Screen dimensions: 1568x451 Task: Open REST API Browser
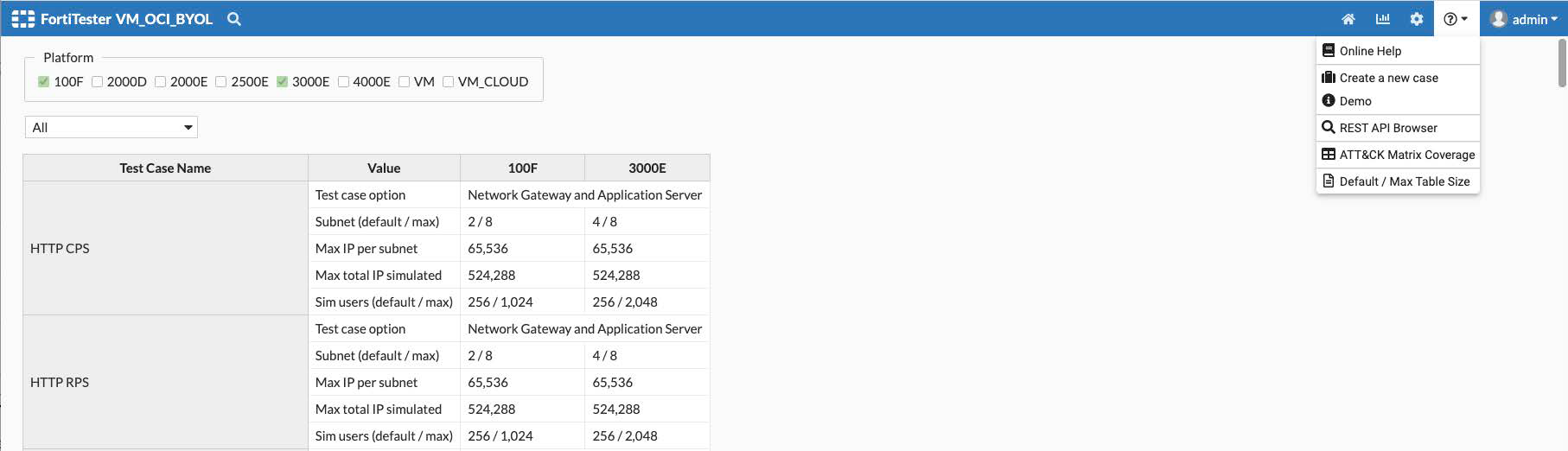[x=1398, y=128]
